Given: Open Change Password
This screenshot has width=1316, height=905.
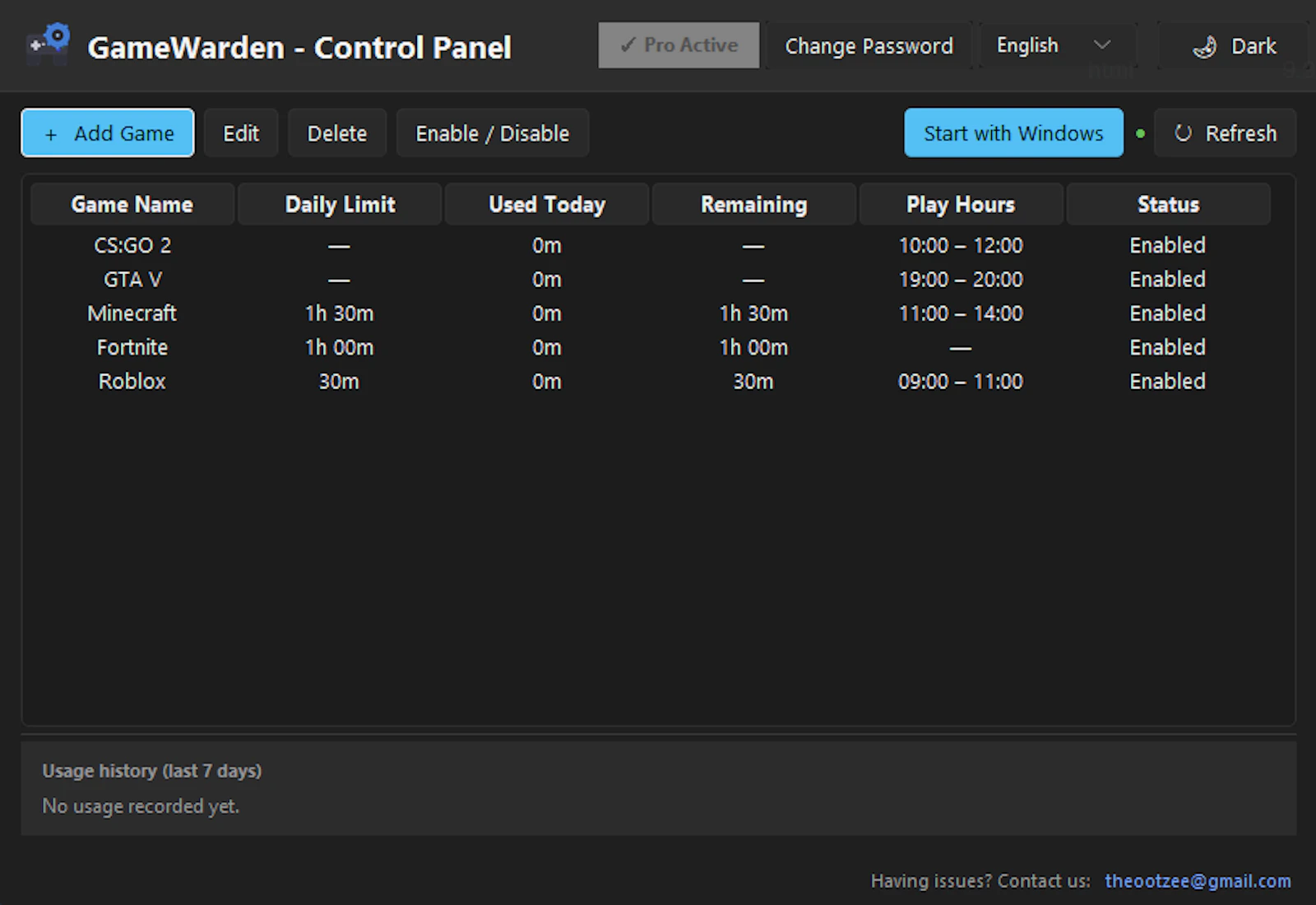Looking at the screenshot, I should pos(869,46).
